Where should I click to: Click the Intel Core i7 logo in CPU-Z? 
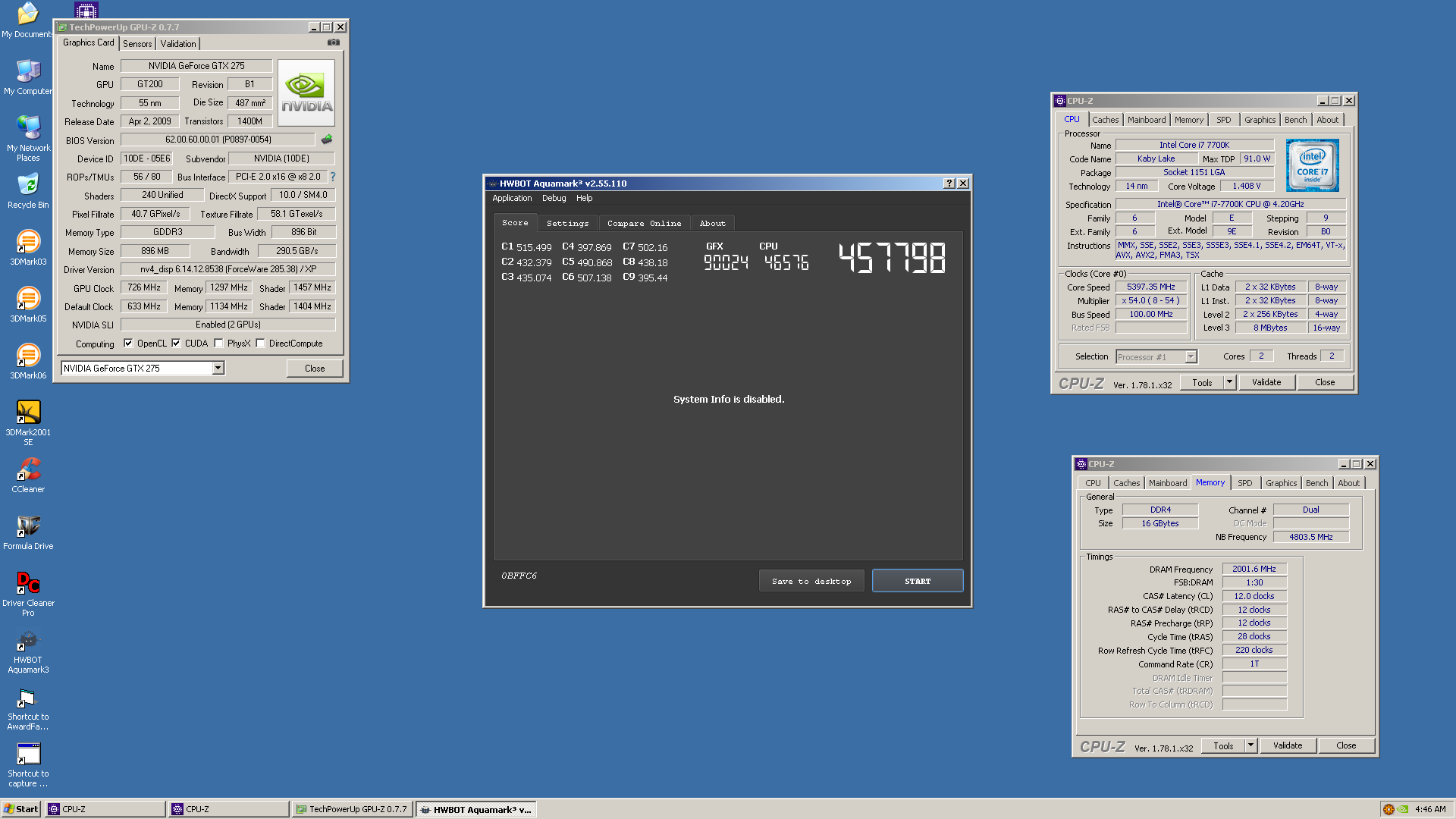coord(1312,165)
